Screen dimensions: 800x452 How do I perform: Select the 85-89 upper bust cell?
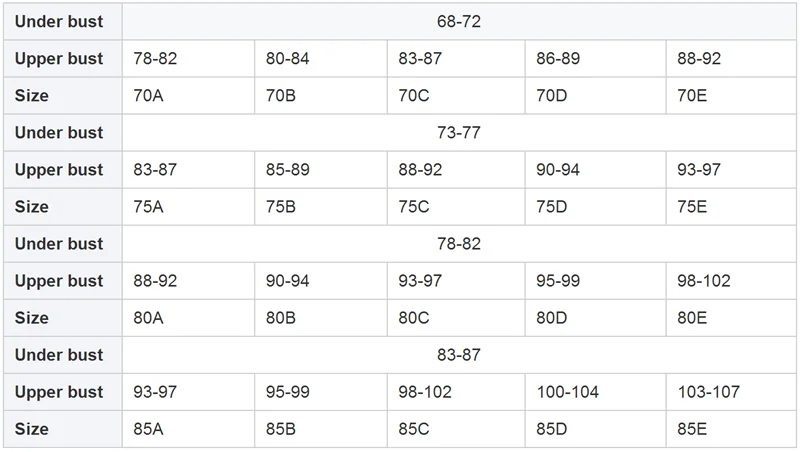coord(320,169)
